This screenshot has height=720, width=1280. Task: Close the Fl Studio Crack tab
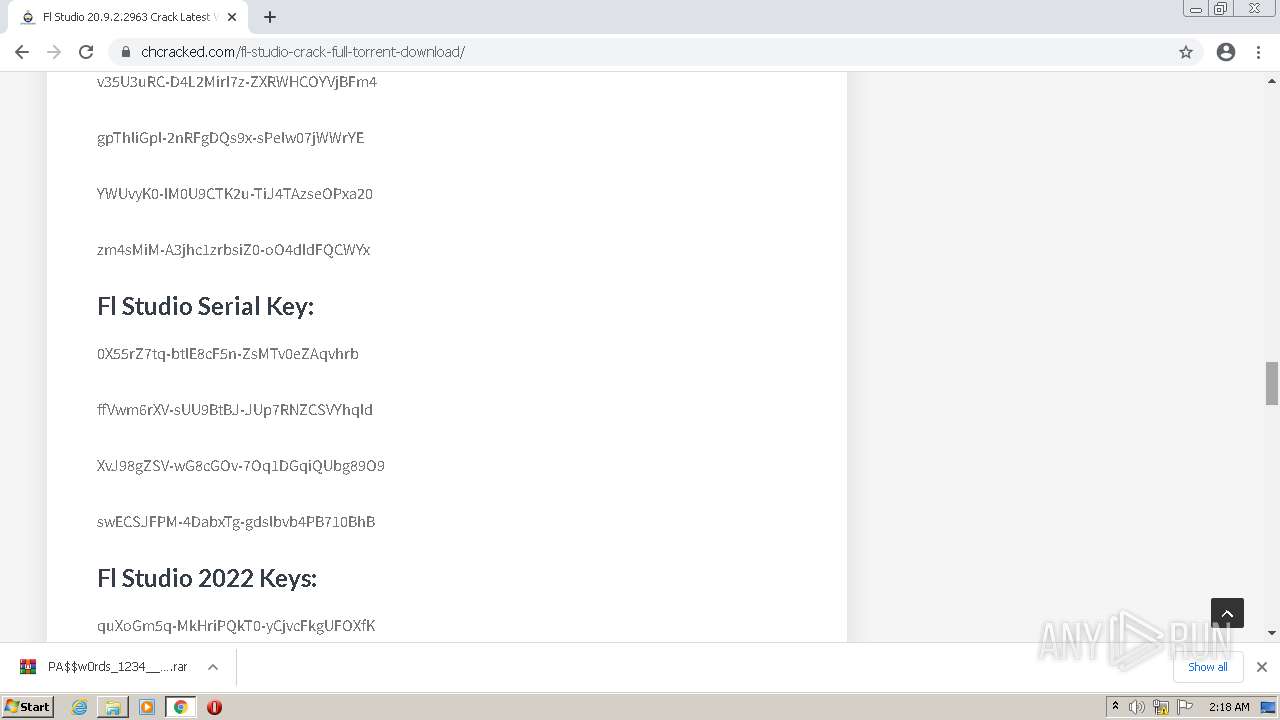pos(232,17)
